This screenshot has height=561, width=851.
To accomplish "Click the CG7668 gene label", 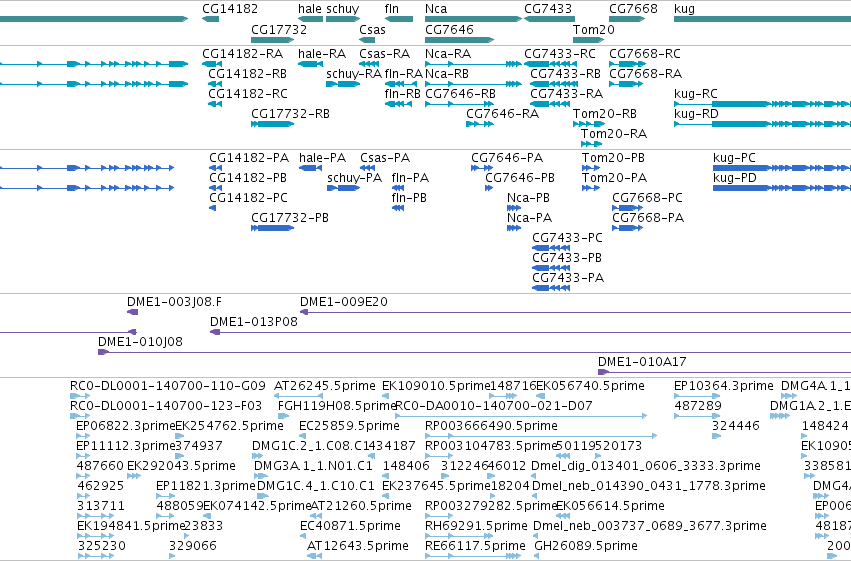I will coord(633,9).
